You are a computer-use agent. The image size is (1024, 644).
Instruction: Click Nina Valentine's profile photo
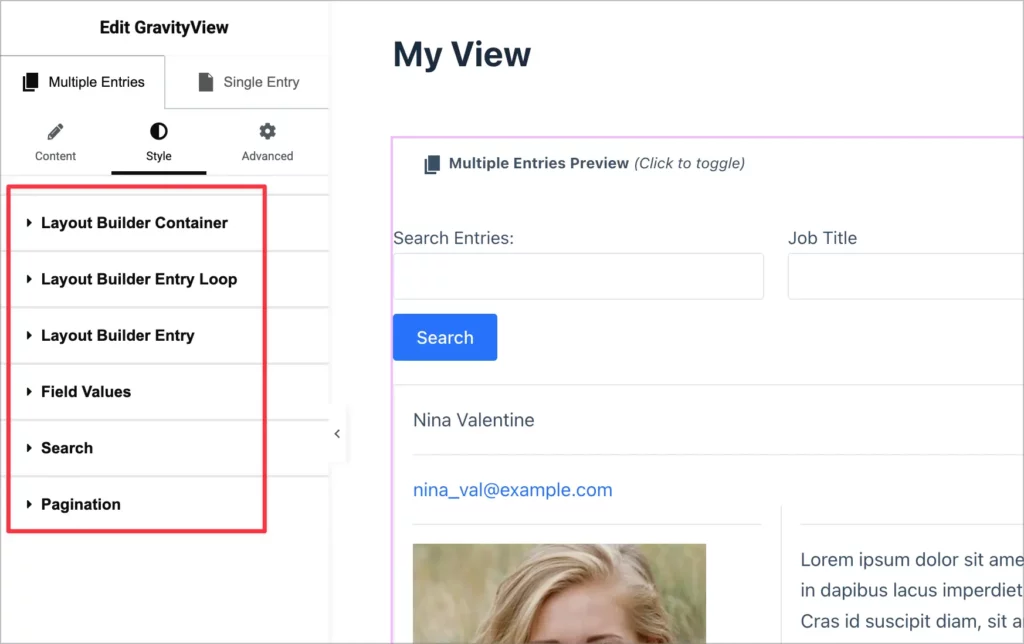[559, 595]
